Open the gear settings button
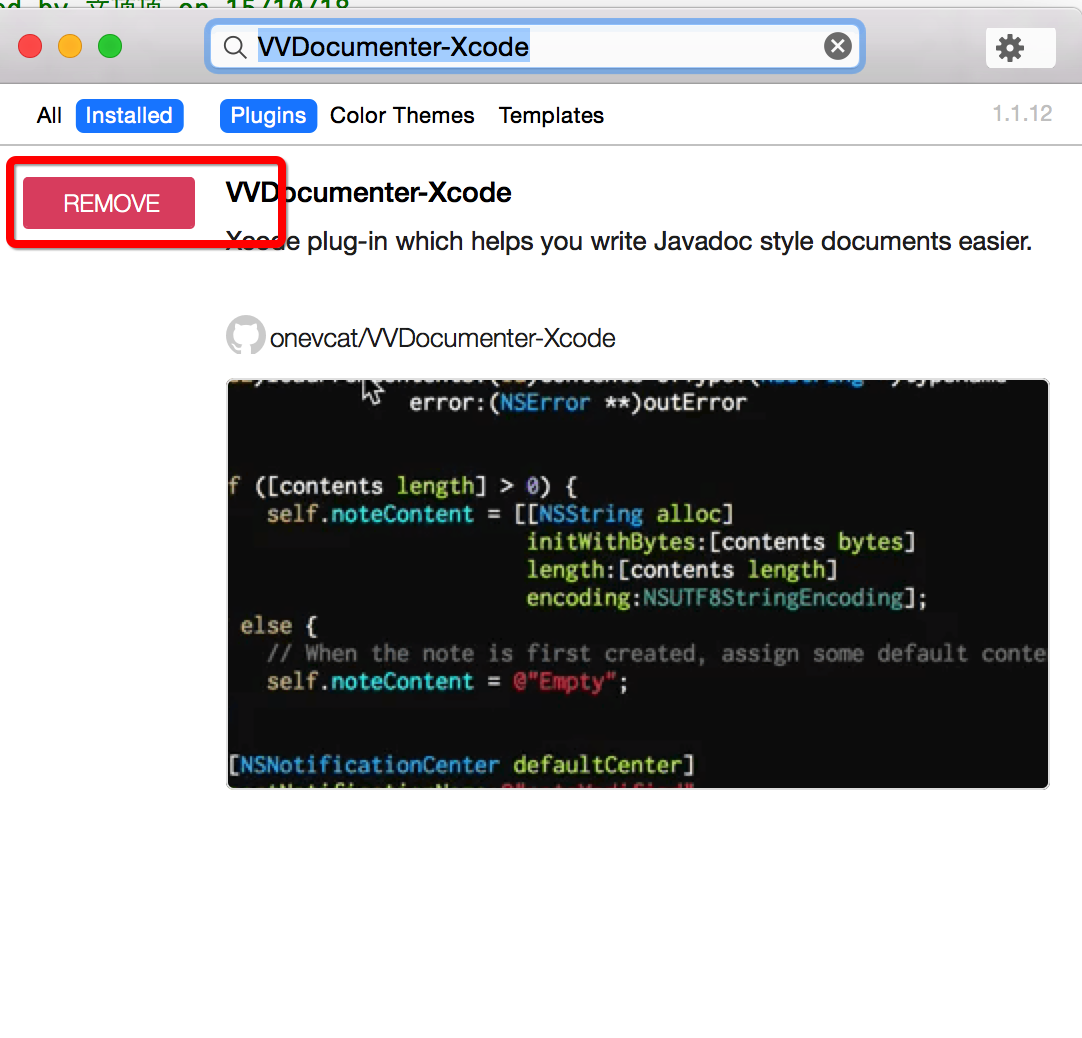Viewport: 1082px width, 1038px height. pyautogui.click(x=1011, y=47)
